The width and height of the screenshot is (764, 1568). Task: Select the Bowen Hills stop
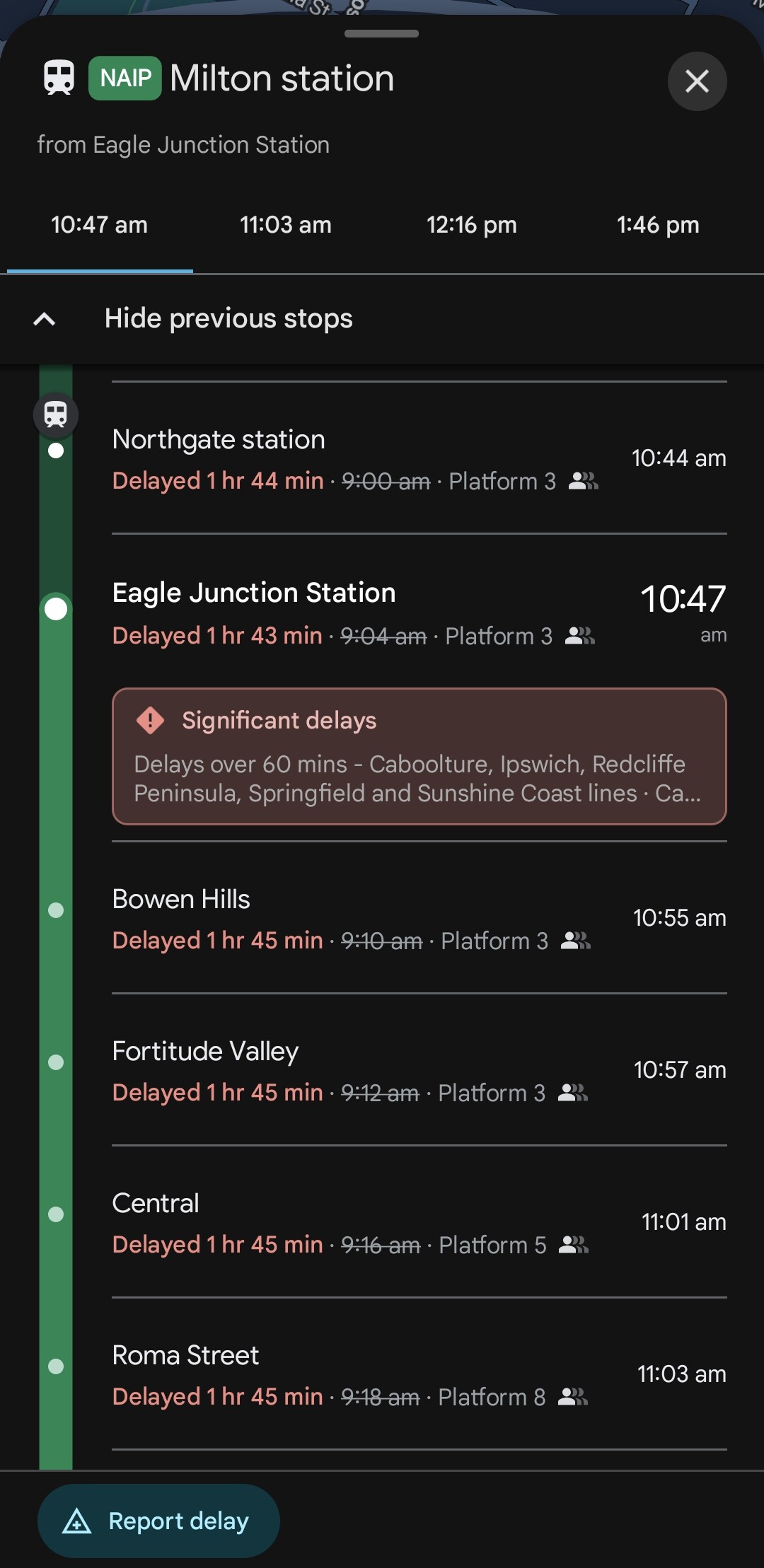tap(181, 900)
